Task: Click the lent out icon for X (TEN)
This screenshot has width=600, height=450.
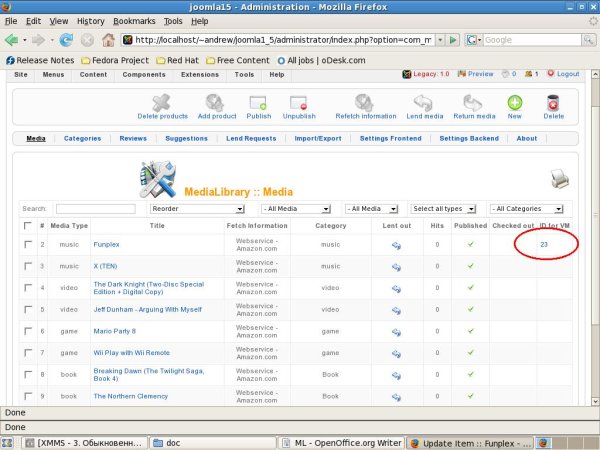Action: [x=396, y=267]
